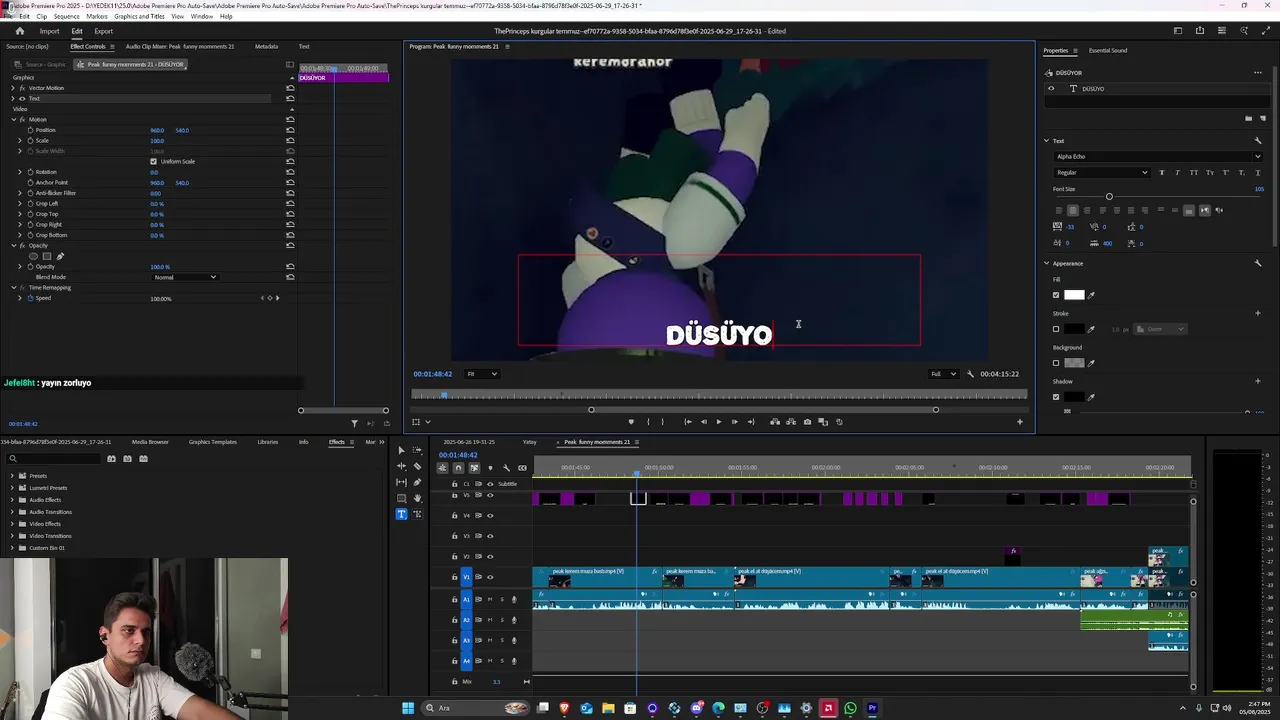
Task: Open the Blend Mode Normal dropdown
Action: [x=185, y=277]
